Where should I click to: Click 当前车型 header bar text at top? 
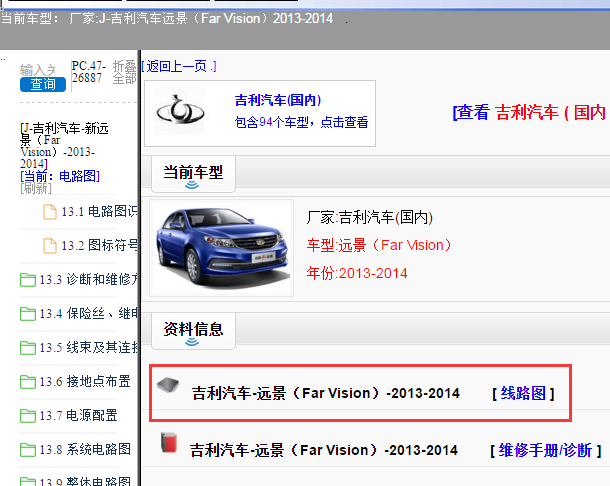[167, 18]
